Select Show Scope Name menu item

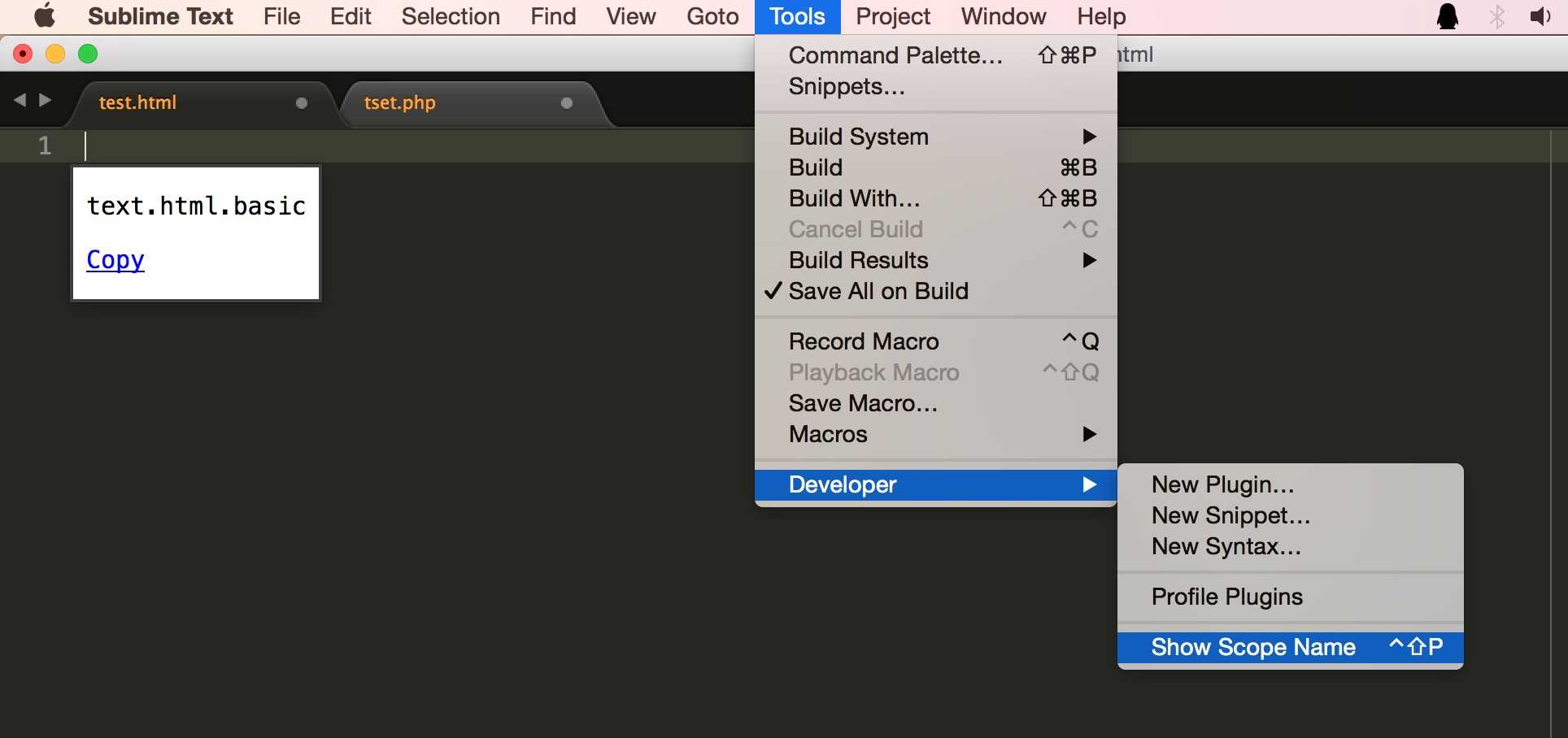[x=1291, y=647]
